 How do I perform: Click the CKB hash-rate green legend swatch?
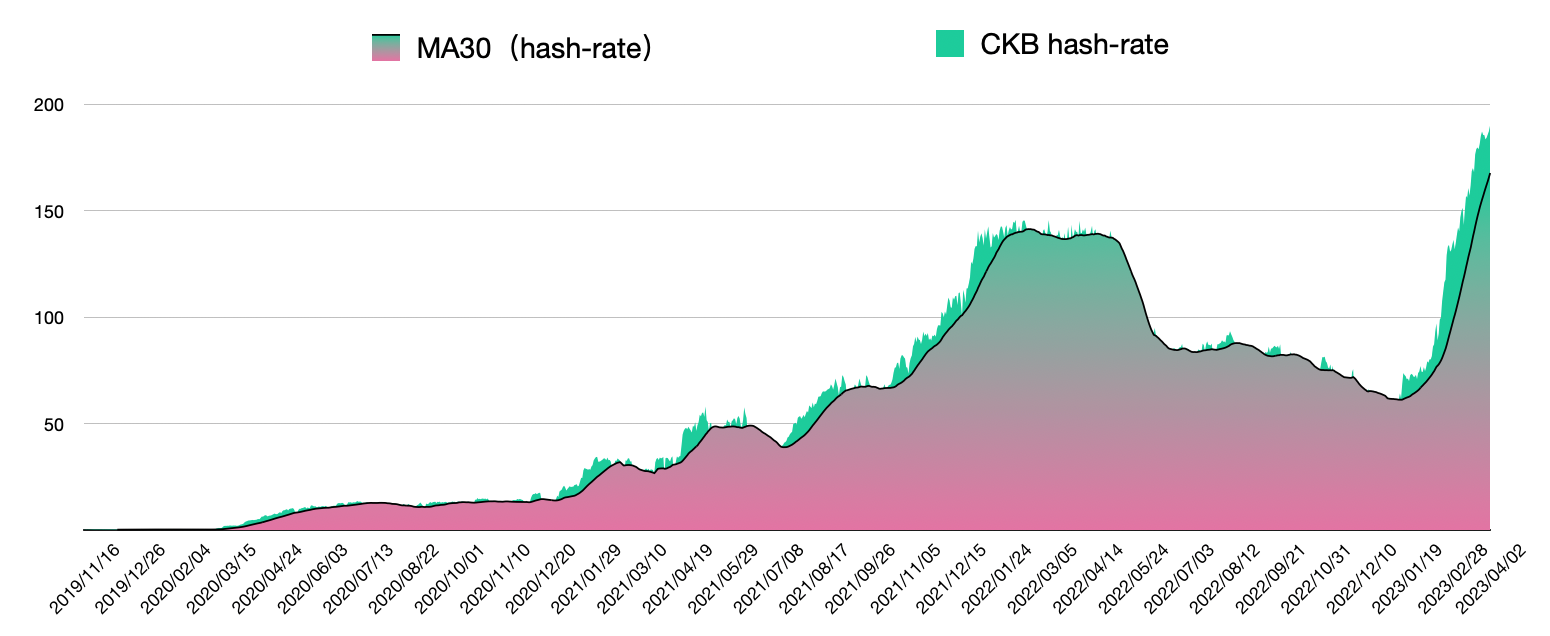pos(950,43)
